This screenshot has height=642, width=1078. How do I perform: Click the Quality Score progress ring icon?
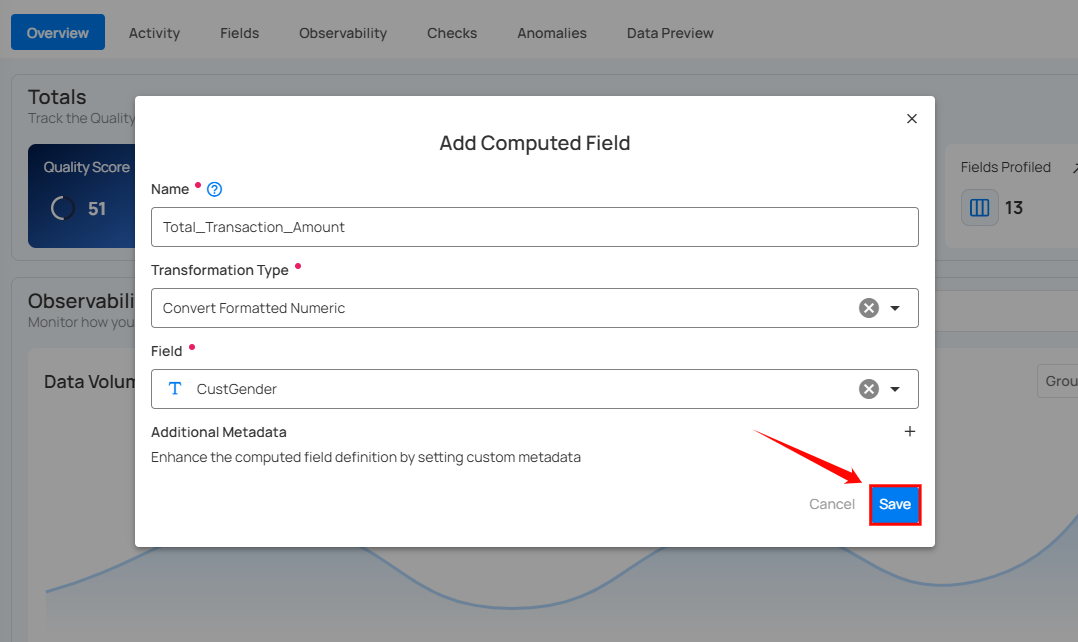click(x=62, y=208)
